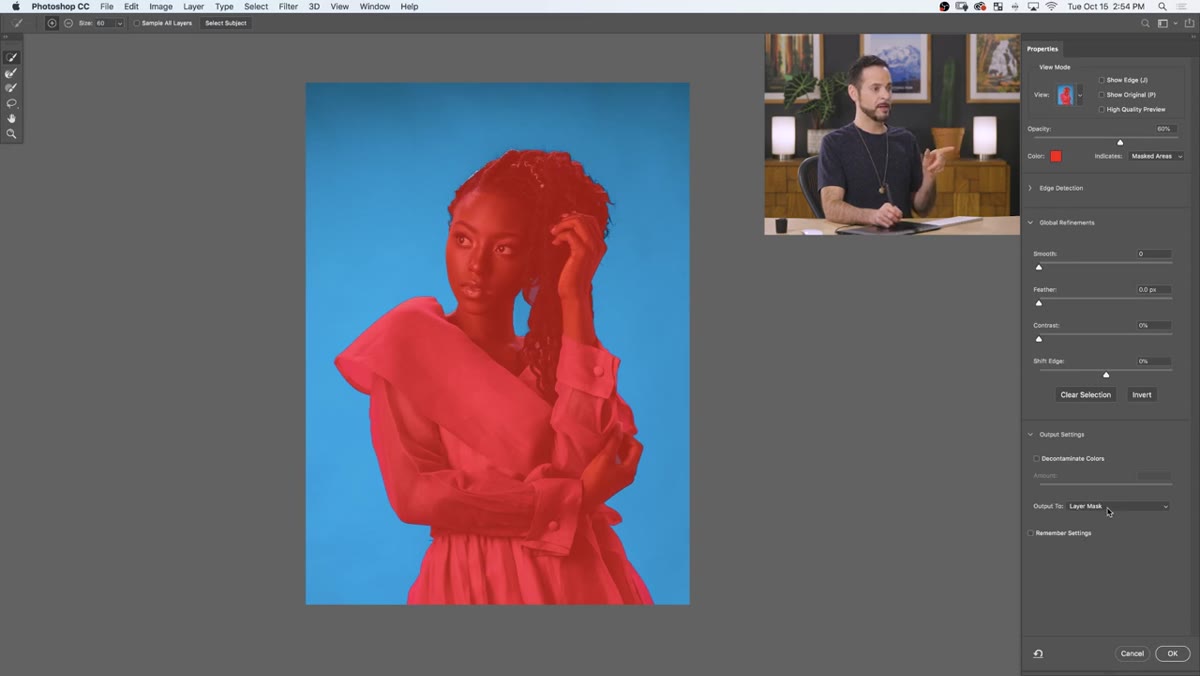This screenshot has width=1200, height=676.
Task: Click the Select Subject button
Action: pyautogui.click(x=226, y=23)
